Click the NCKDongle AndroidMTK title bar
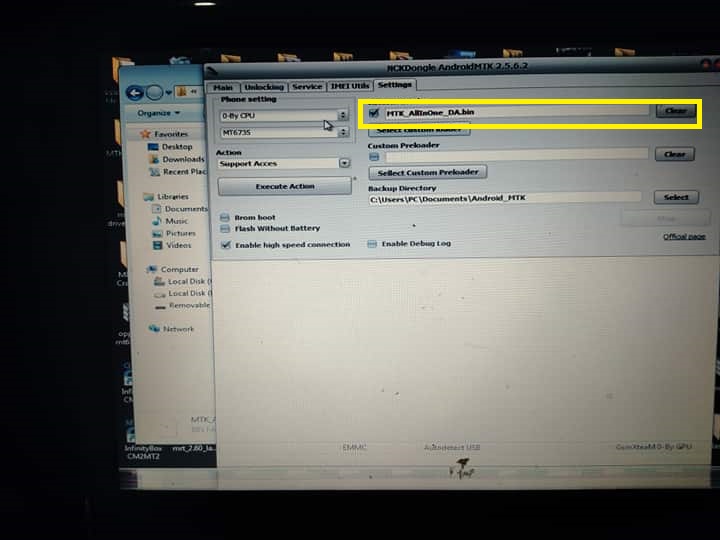Image resolution: width=720 pixels, height=540 pixels. (457, 68)
